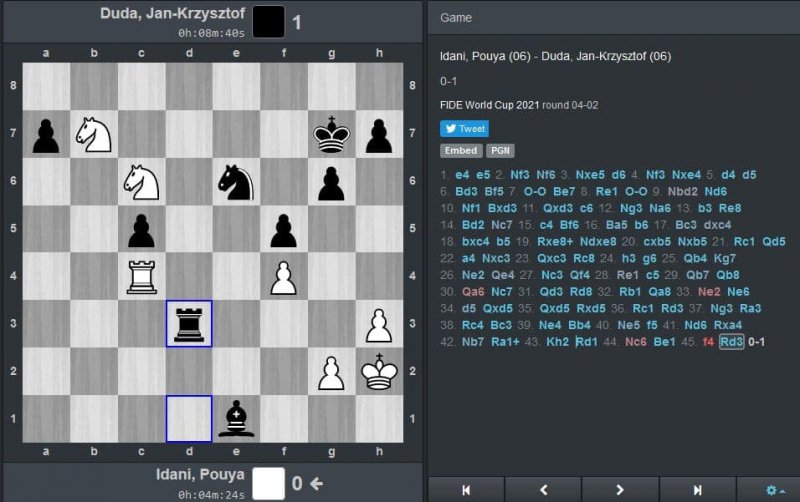Go to move 30. Qa6 in notation
This screenshot has width=800, height=502.
(472, 291)
